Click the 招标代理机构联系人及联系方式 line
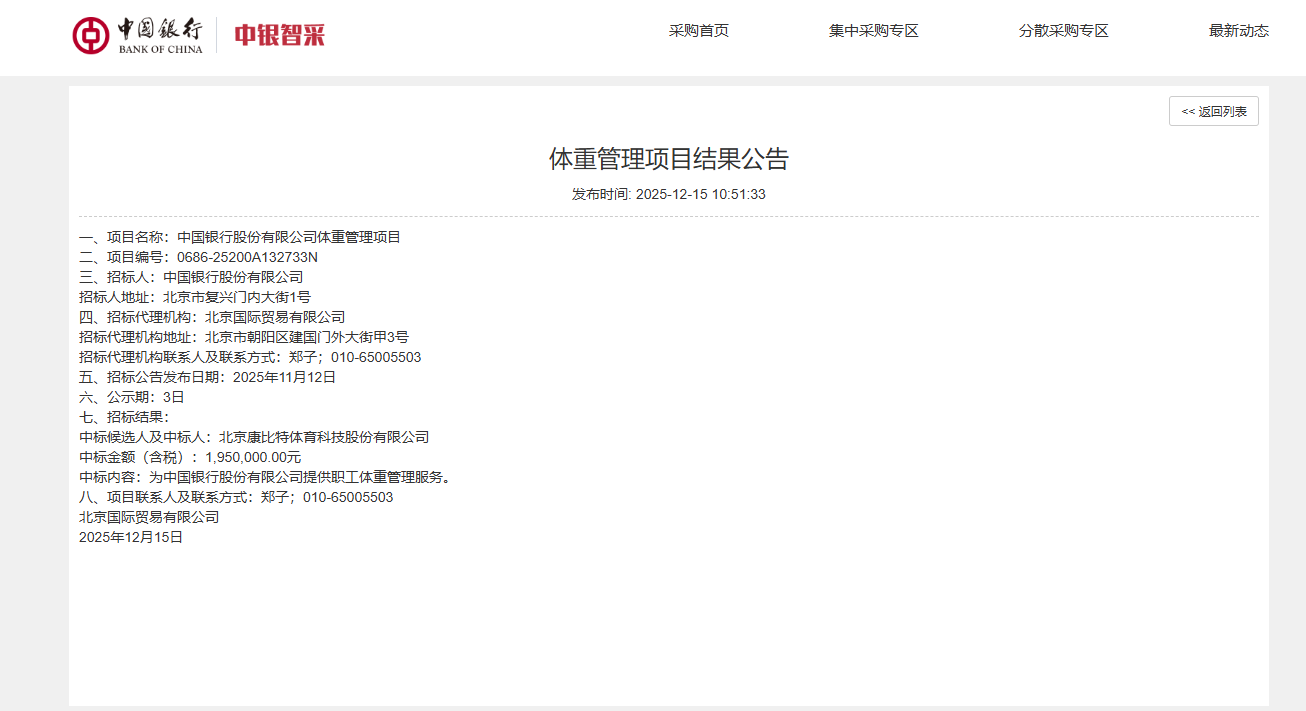The height and width of the screenshot is (711, 1306). click(250, 357)
